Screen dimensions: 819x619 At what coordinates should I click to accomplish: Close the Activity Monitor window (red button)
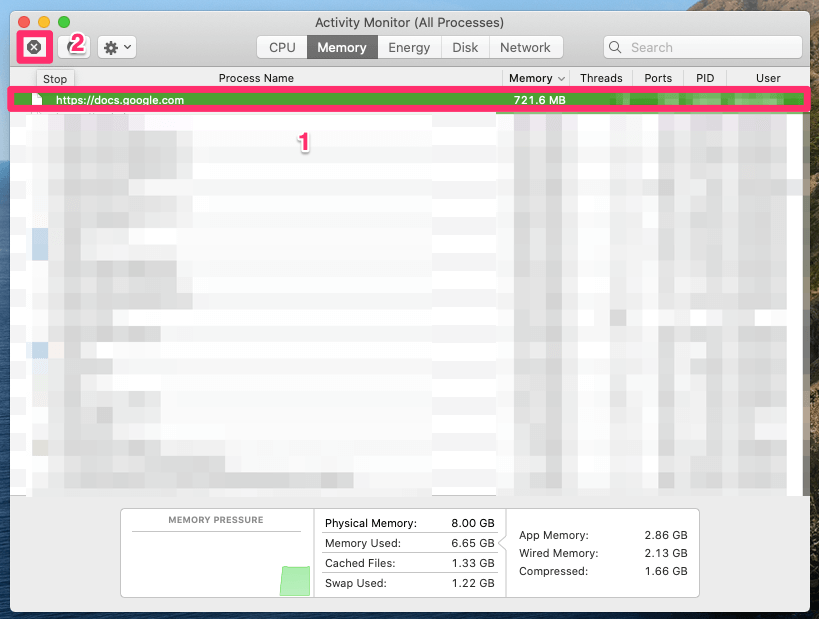(x=24, y=22)
